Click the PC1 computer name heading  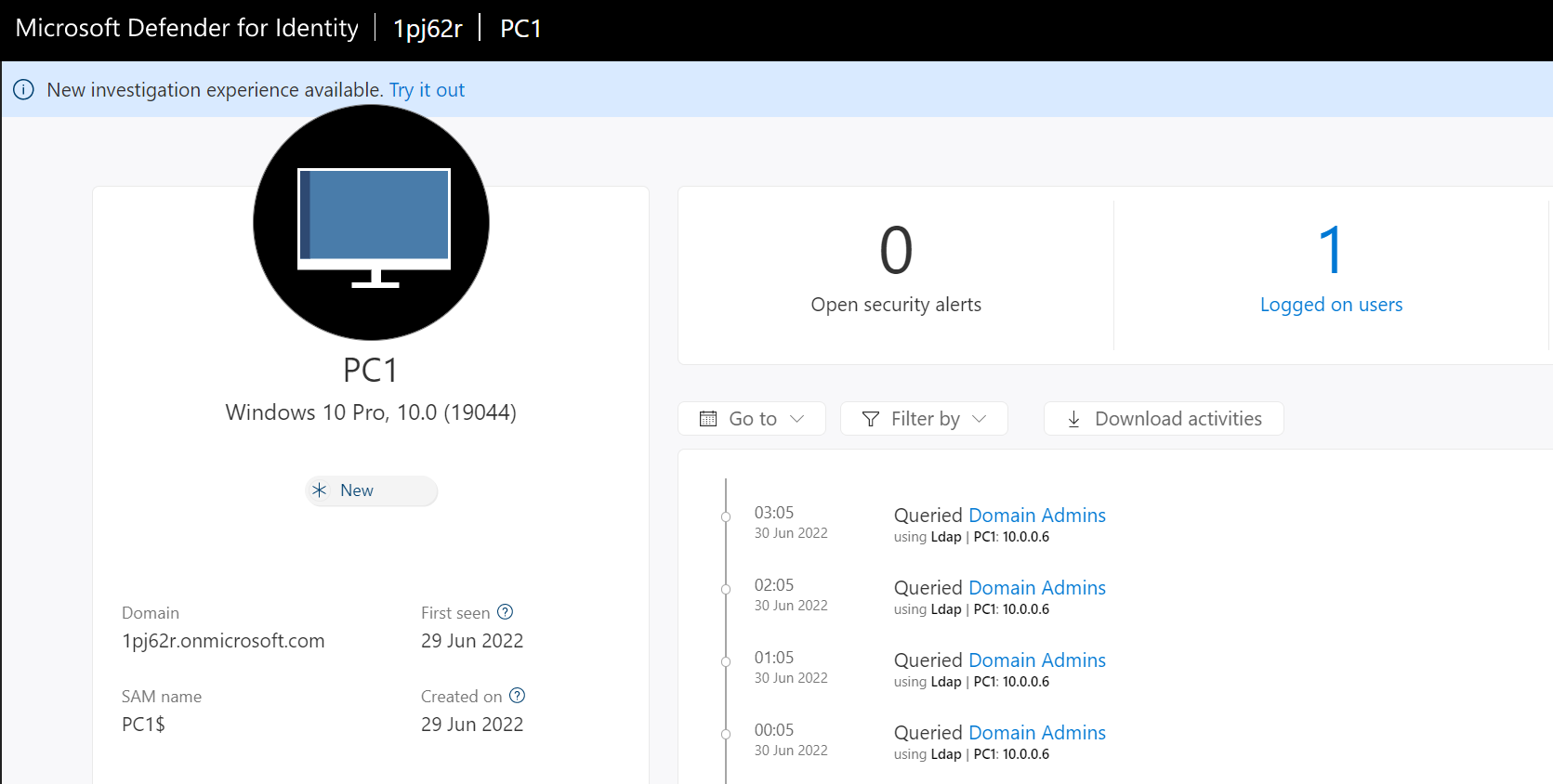click(371, 371)
